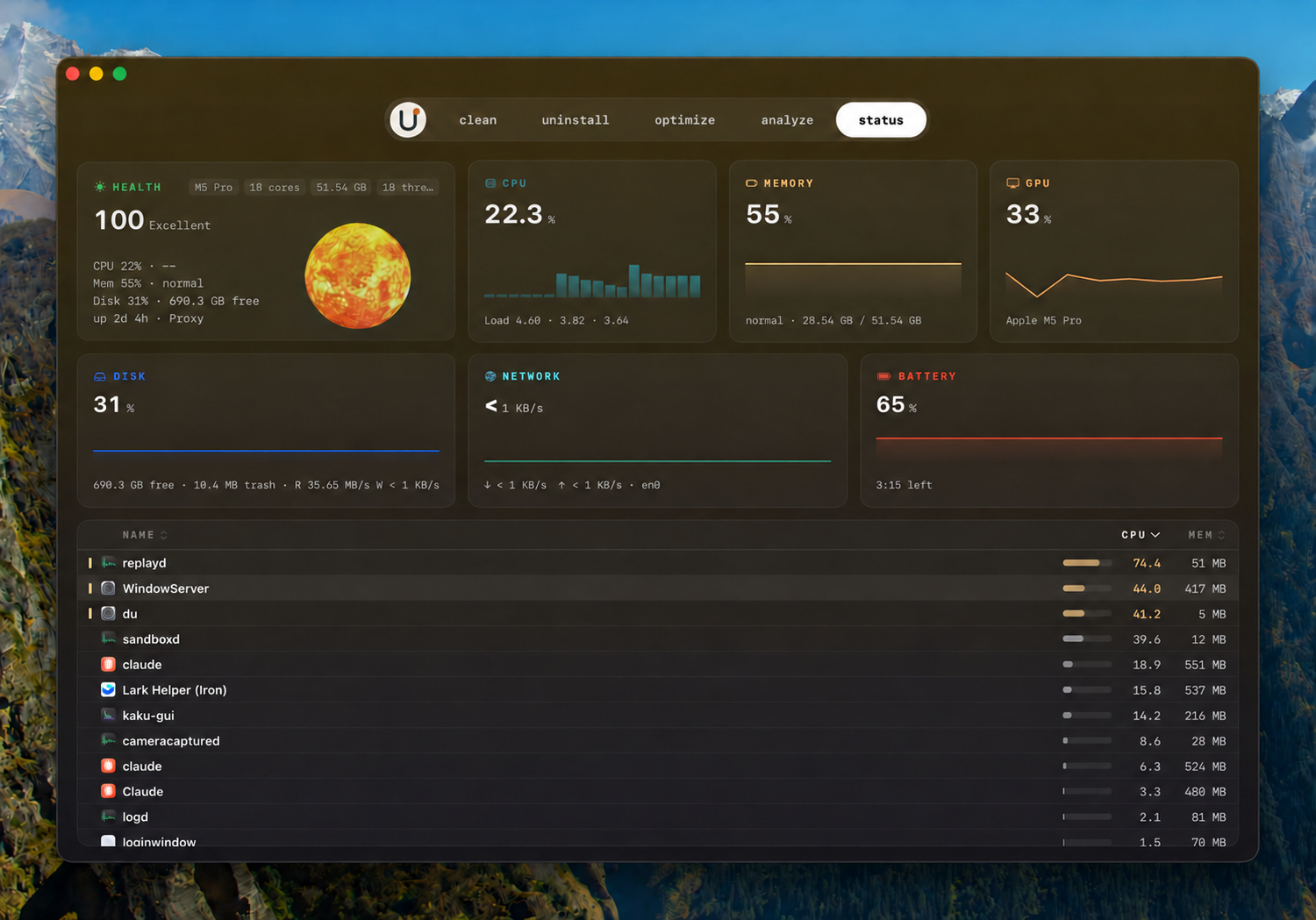Select the loginwindow process row name

(x=159, y=842)
